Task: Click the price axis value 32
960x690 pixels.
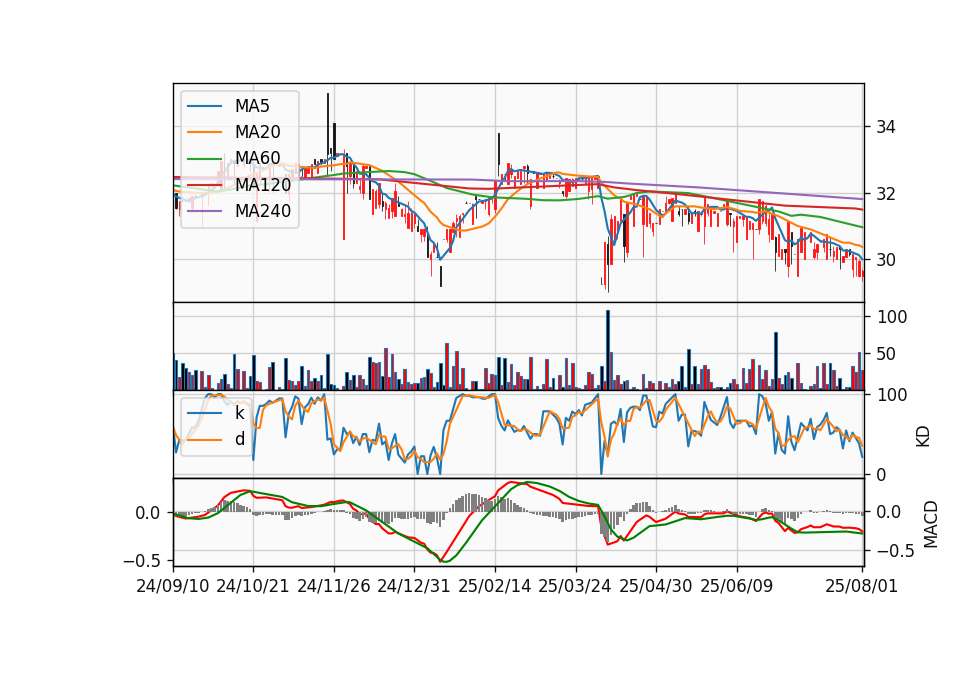Action: coord(886,194)
